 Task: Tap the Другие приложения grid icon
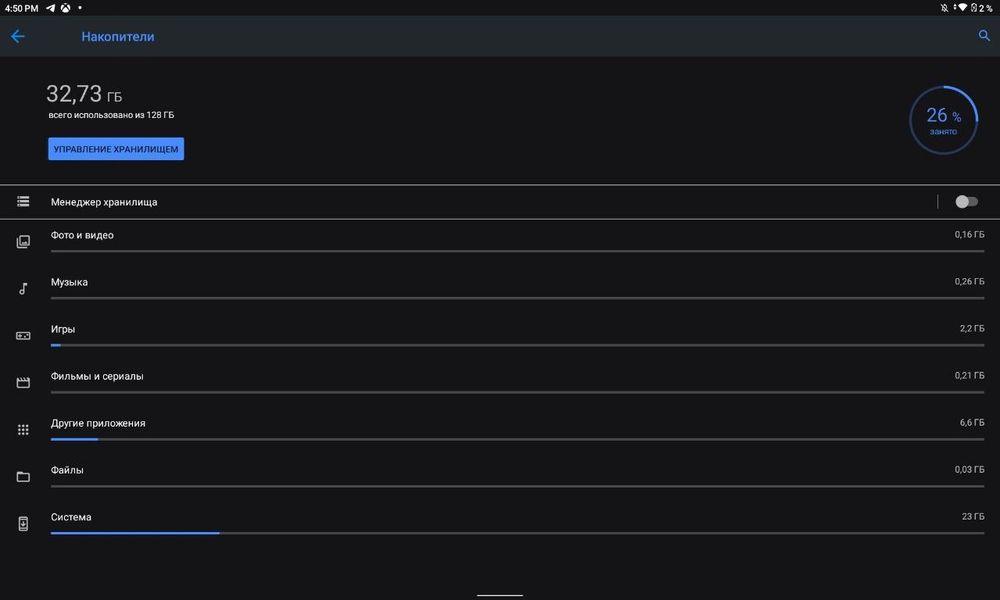tap(23, 430)
